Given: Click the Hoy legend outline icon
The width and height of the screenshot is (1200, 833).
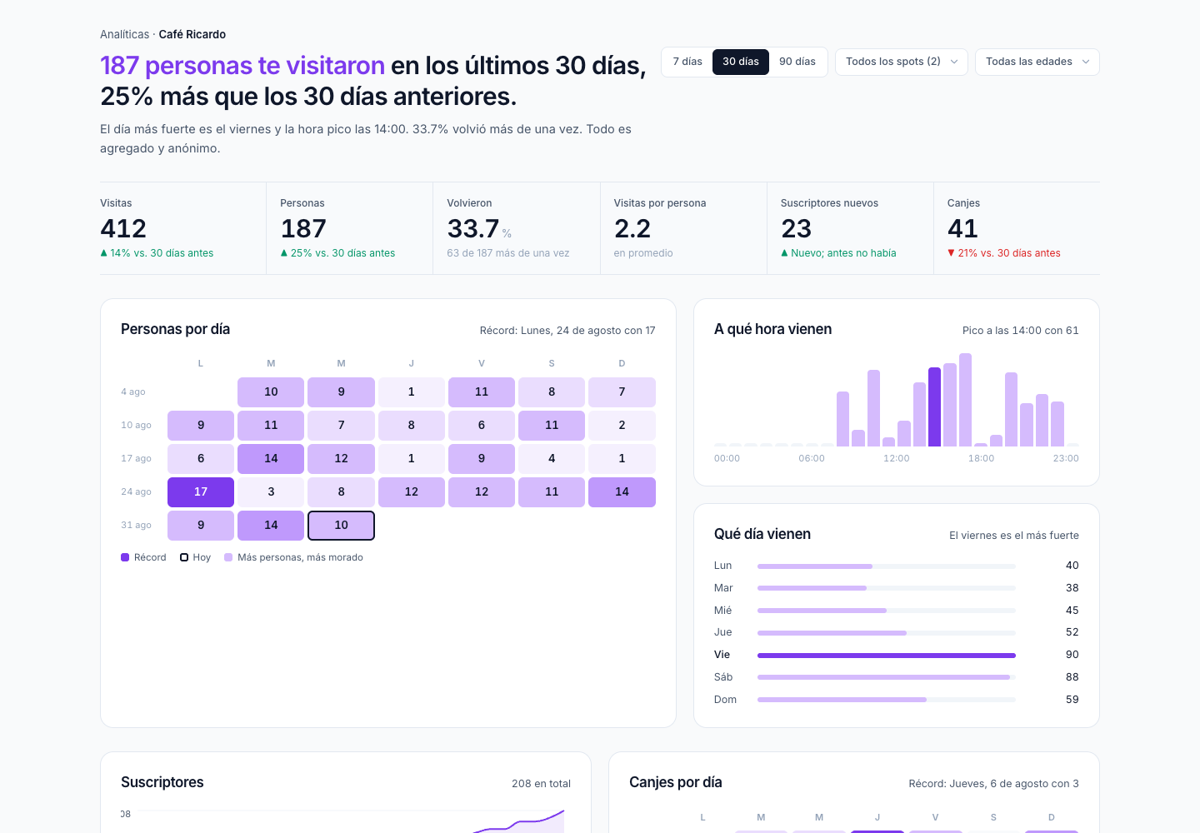Looking at the screenshot, I should pyautogui.click(x=184, y=557).
